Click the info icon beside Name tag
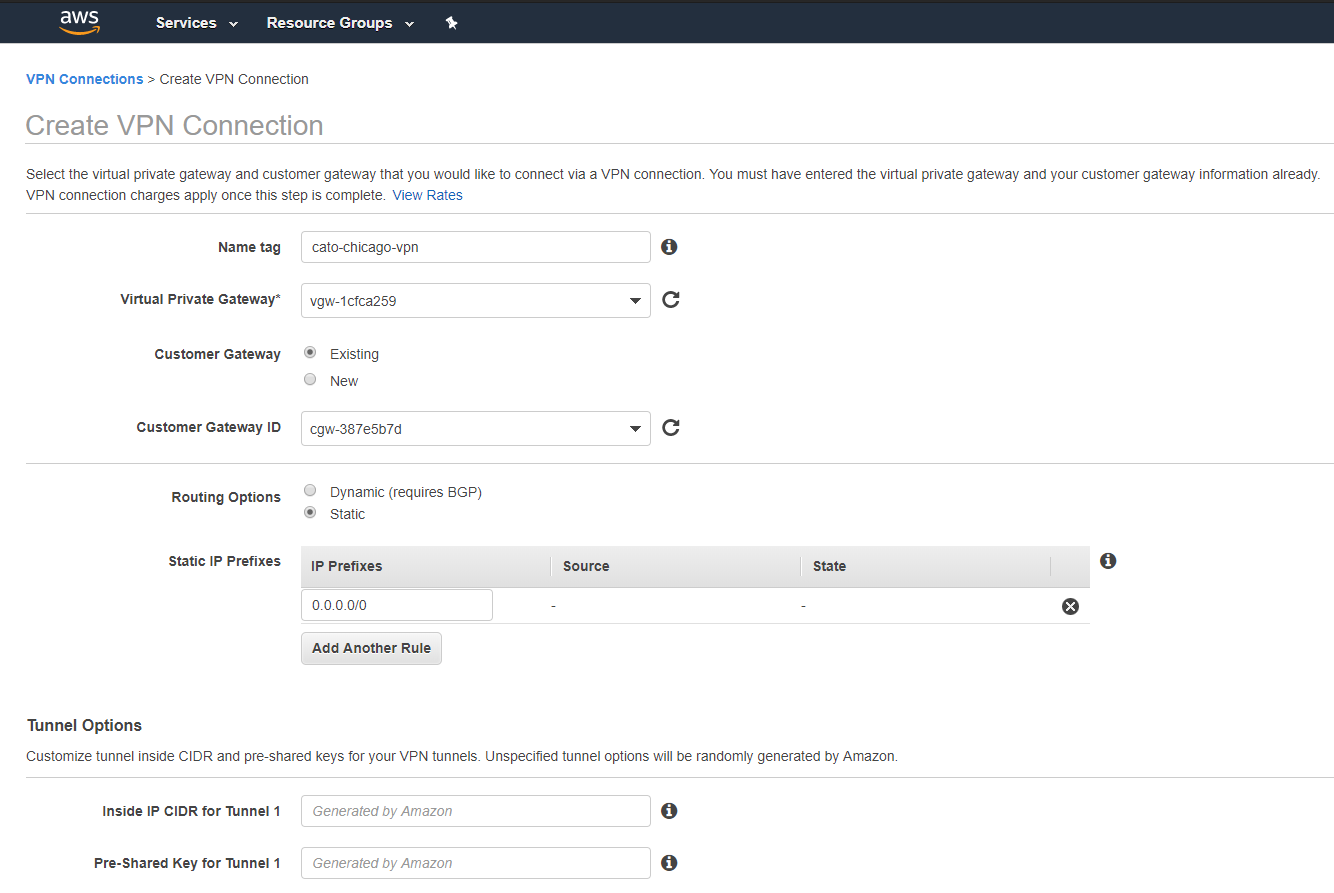Viewport: 1334px width, 893px height. (x=669, y=247)
